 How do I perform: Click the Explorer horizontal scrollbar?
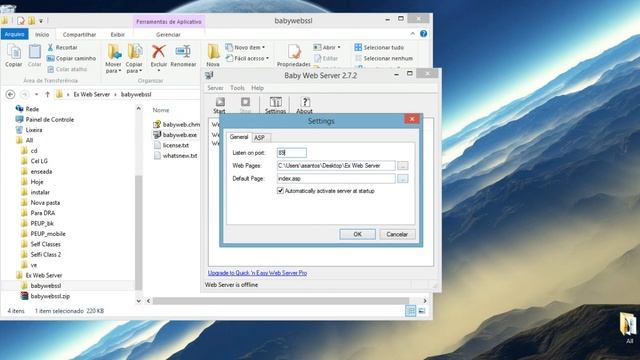tap(281, 301)
